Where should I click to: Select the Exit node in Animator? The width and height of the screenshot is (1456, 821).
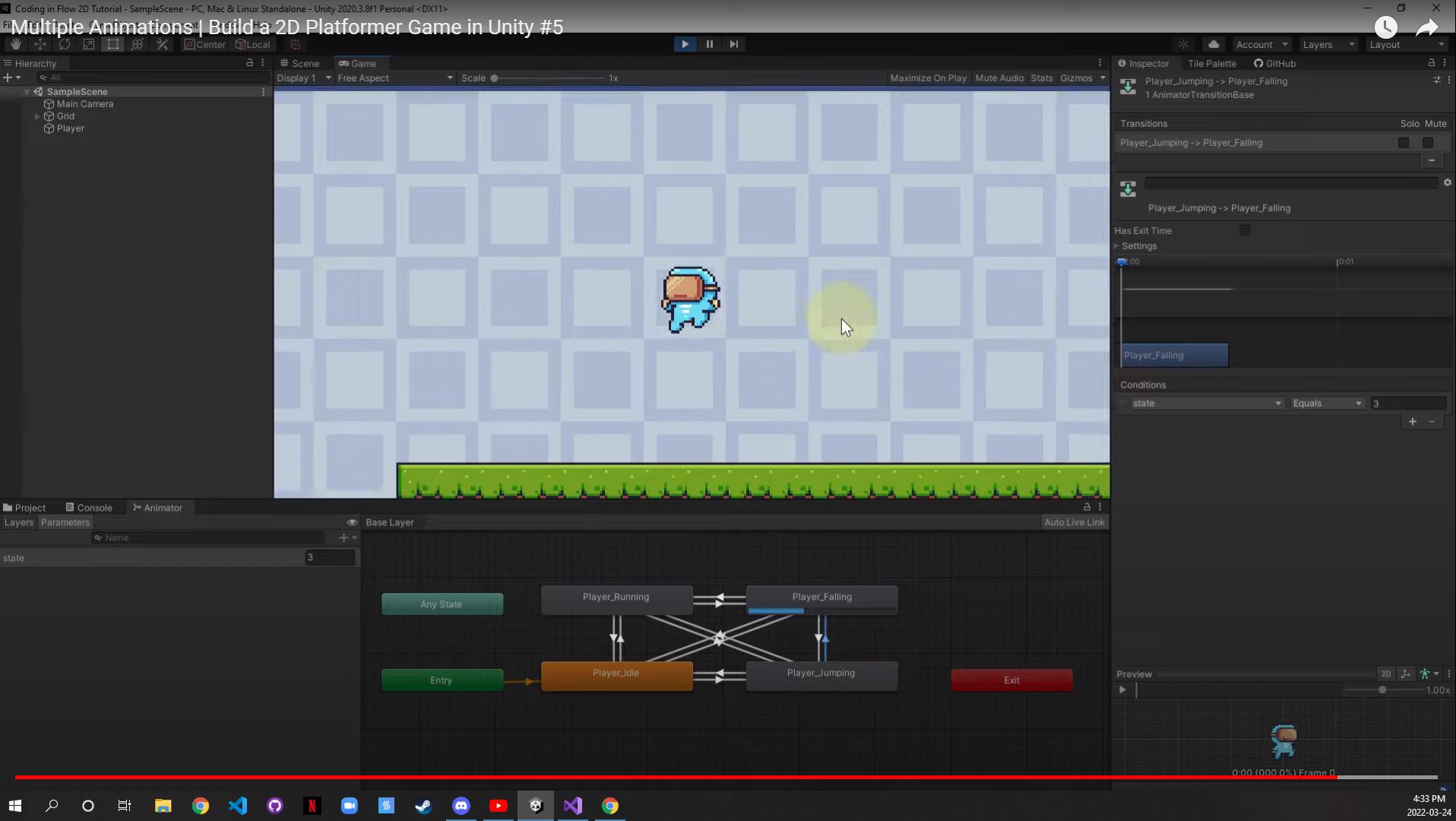1011,680
